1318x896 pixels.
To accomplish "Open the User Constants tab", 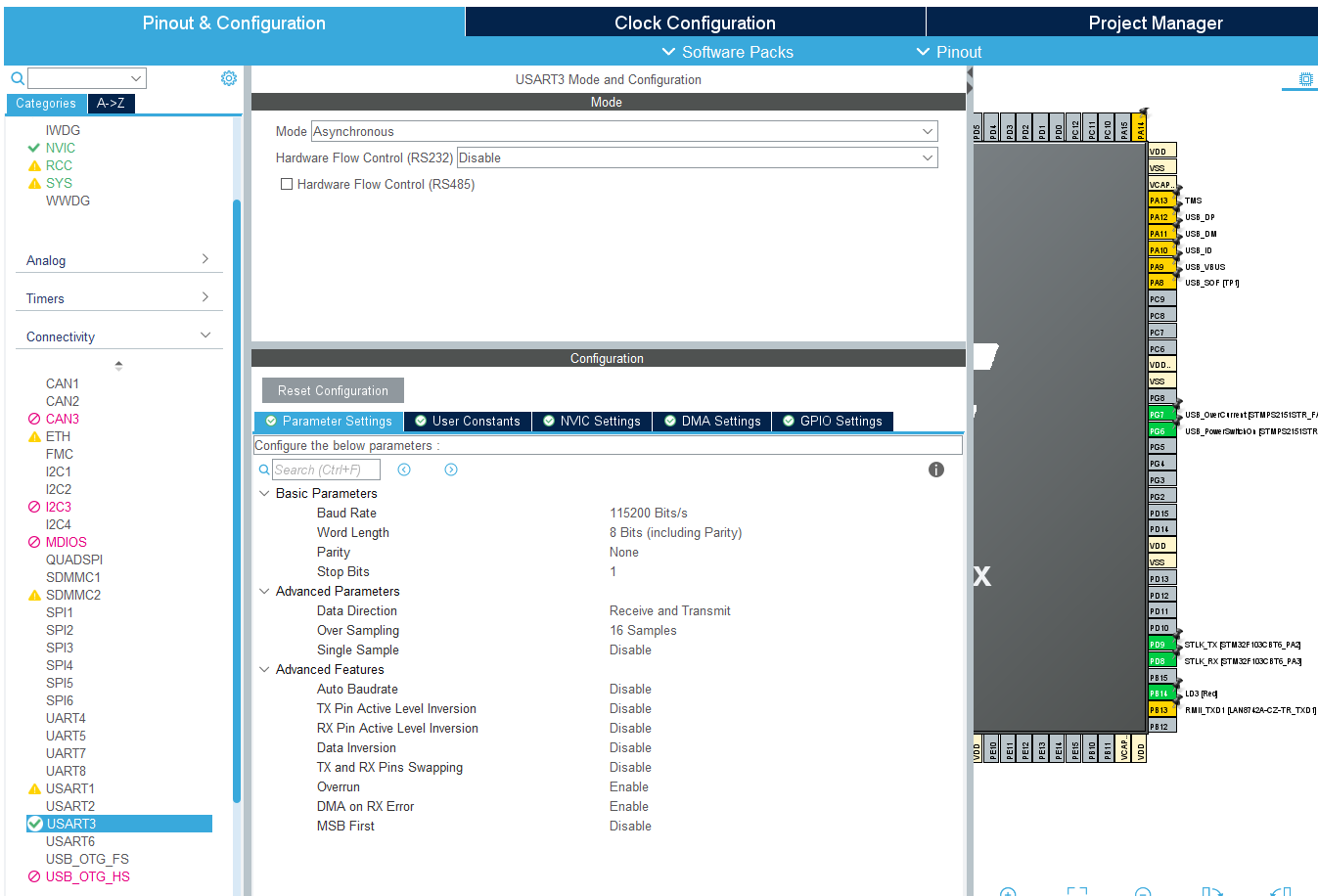I will (x=468, y=421).
